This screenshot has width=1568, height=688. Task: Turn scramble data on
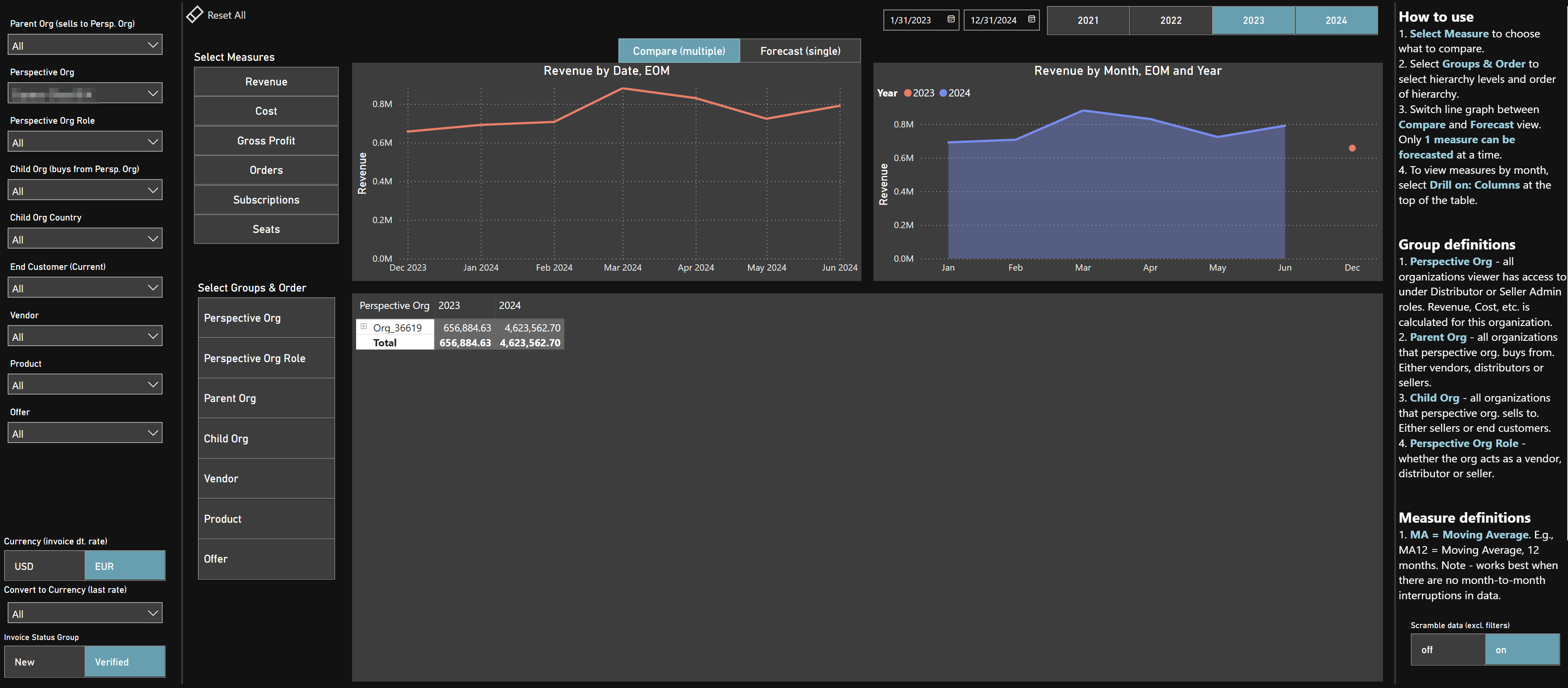(x=1523, y=650)
